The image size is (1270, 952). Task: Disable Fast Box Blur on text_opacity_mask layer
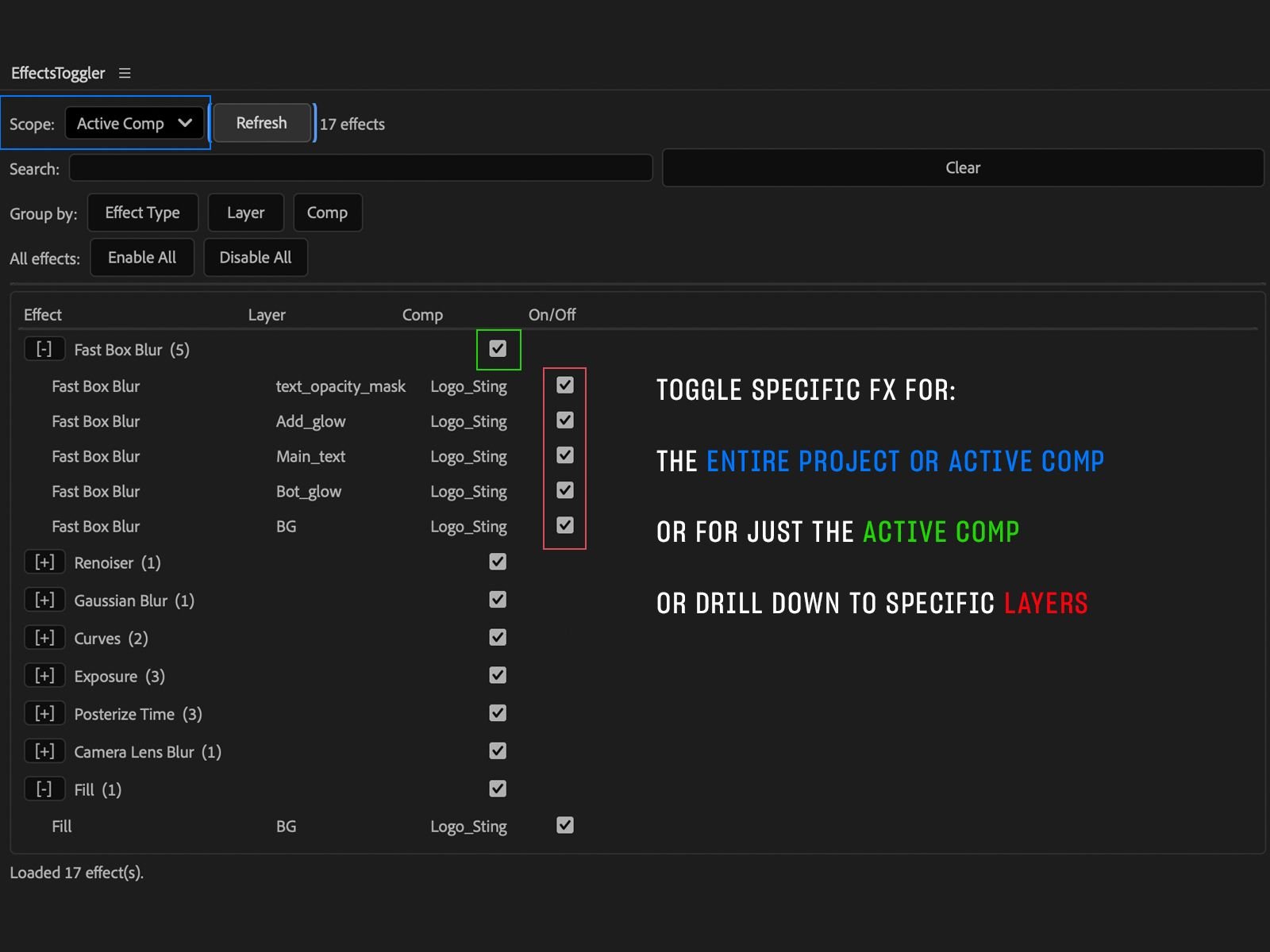[x=564, y=386]
